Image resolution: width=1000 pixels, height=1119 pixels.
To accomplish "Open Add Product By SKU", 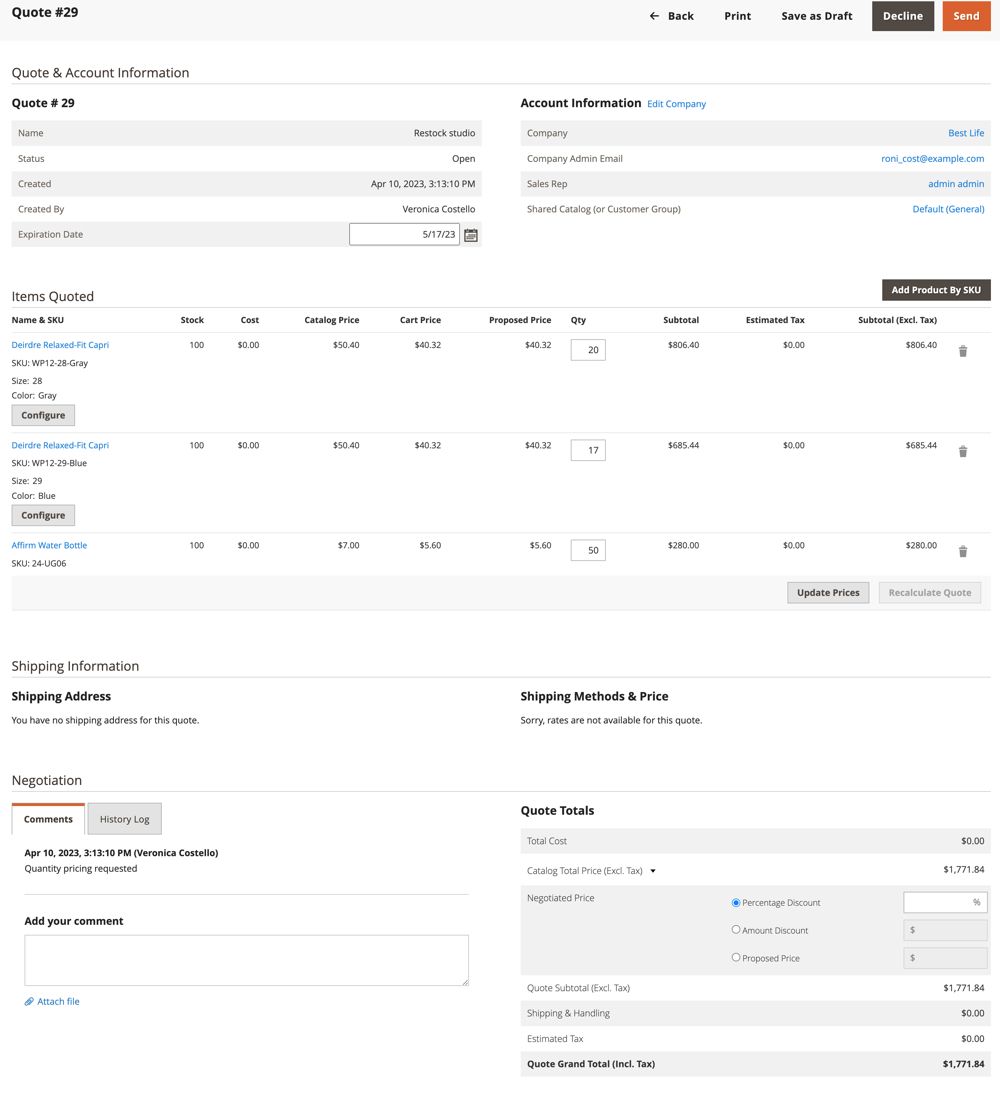I will (x=935, y=289).
